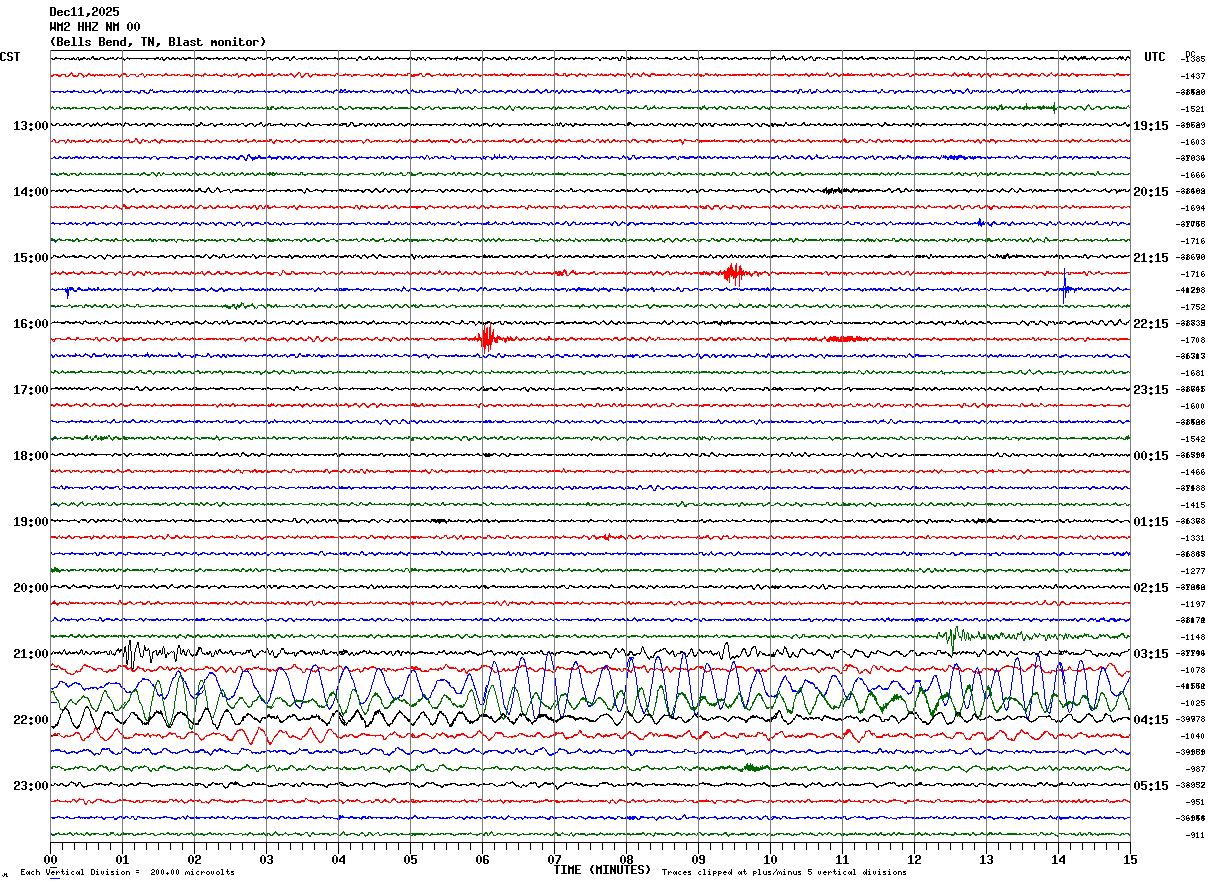Click the TIME (MINUTES) axis title
The height and width of the screenshot is (886, 1210).
(602, 870)
